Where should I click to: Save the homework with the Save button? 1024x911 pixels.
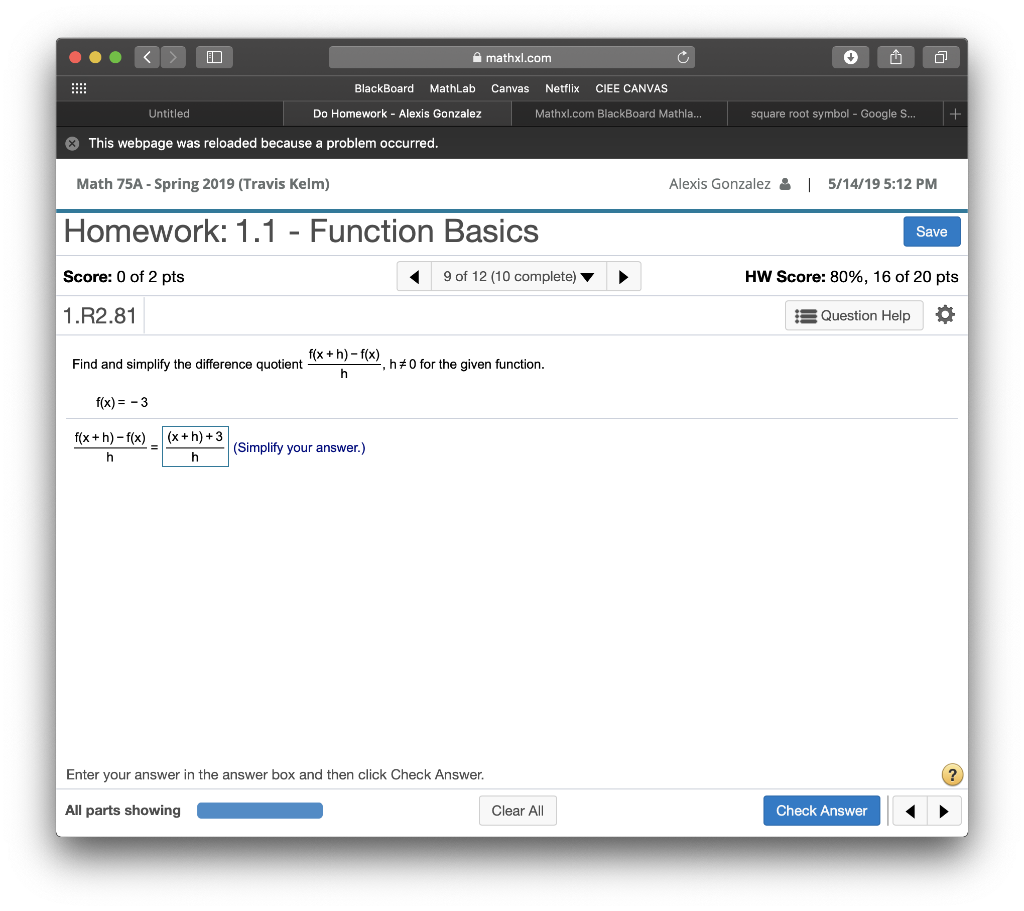[x=931, y=231]
